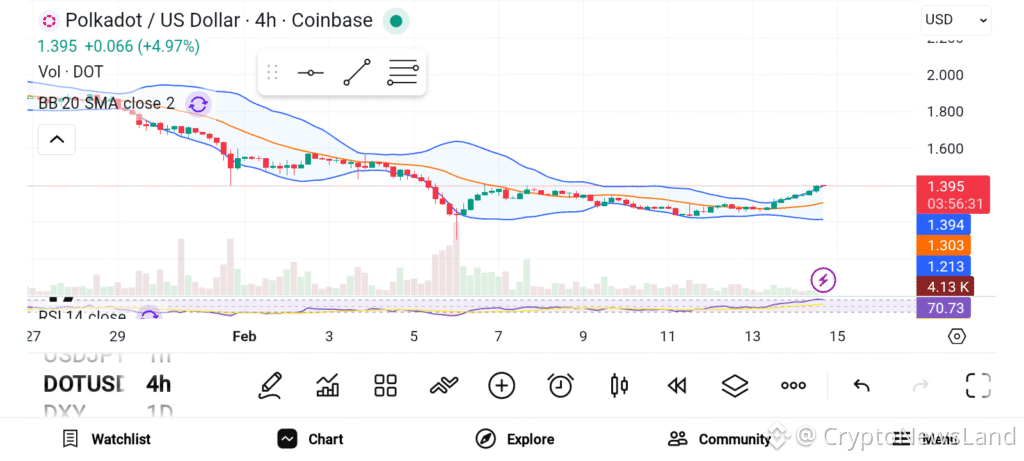Open candlestick chart type icon
The height and width of the screenshot is (461, 1024).
point(619,385)
